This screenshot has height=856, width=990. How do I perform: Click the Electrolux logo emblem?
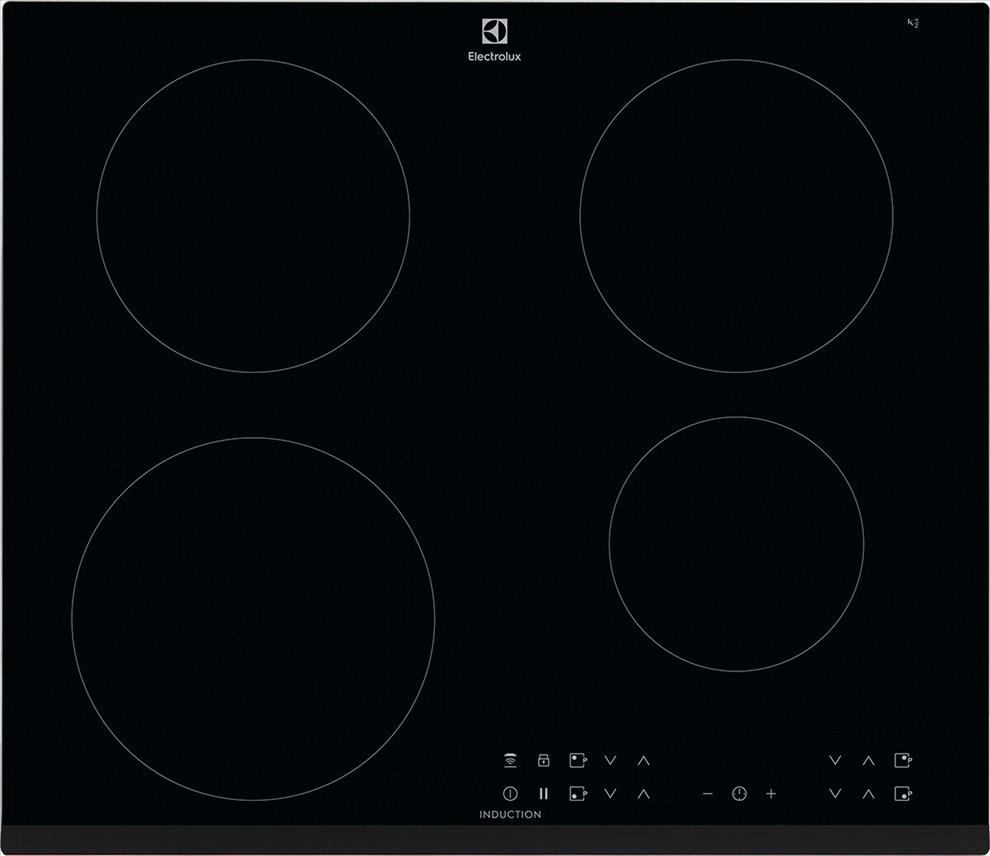tap(494, 32)
